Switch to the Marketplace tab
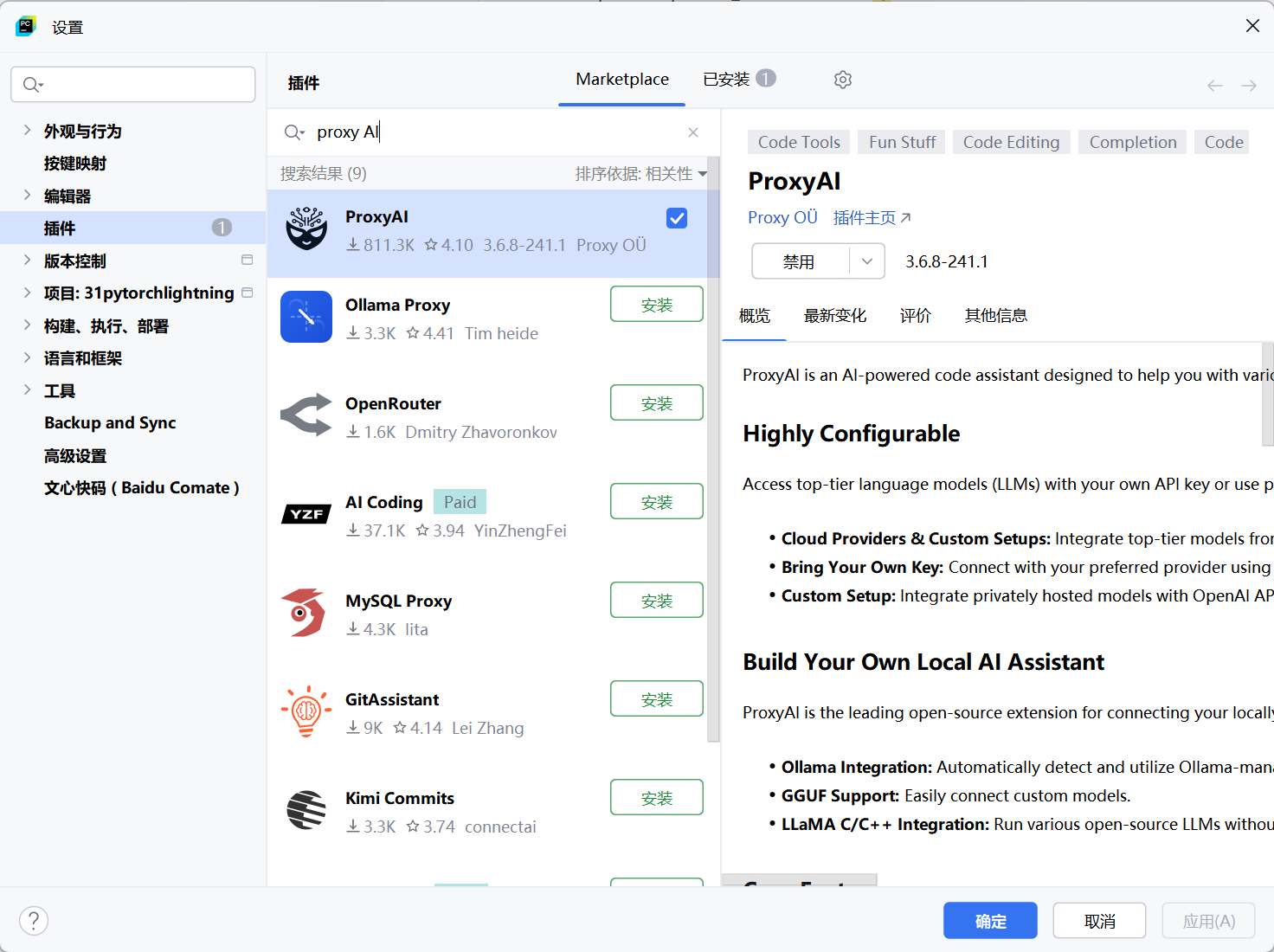 coord(622,80)
